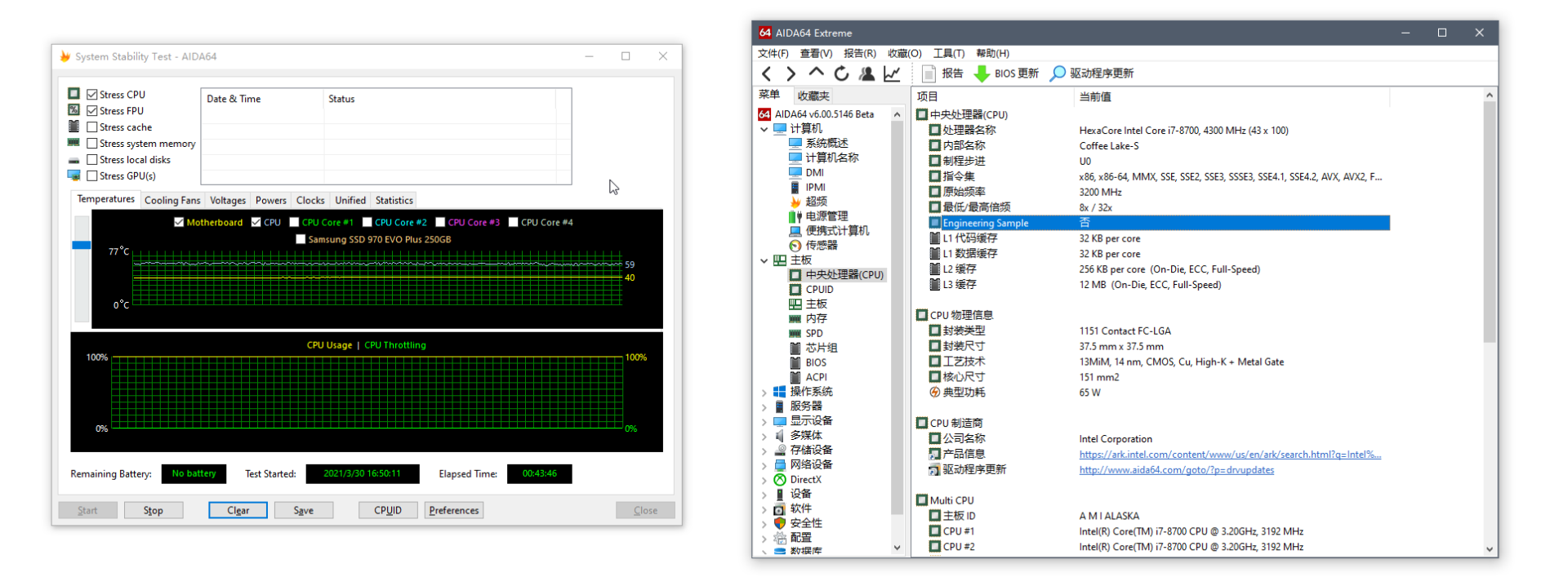This screenshot has height=586, width=1568.
Task: Select the highlighted Engineering Sample row
Action: click(1158, 223)
